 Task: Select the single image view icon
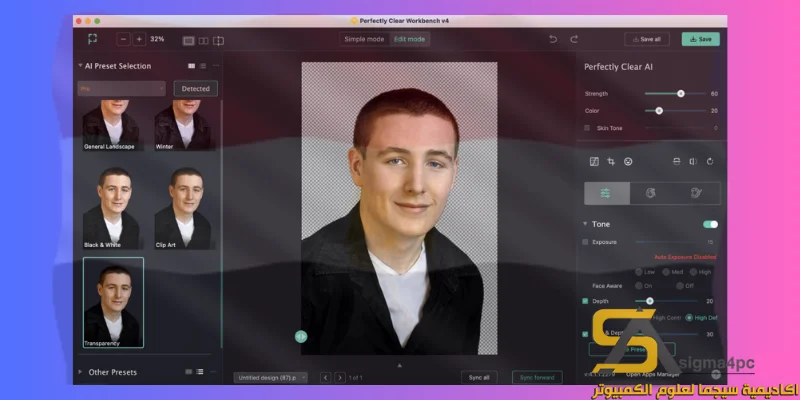click(x=189, y=41)
